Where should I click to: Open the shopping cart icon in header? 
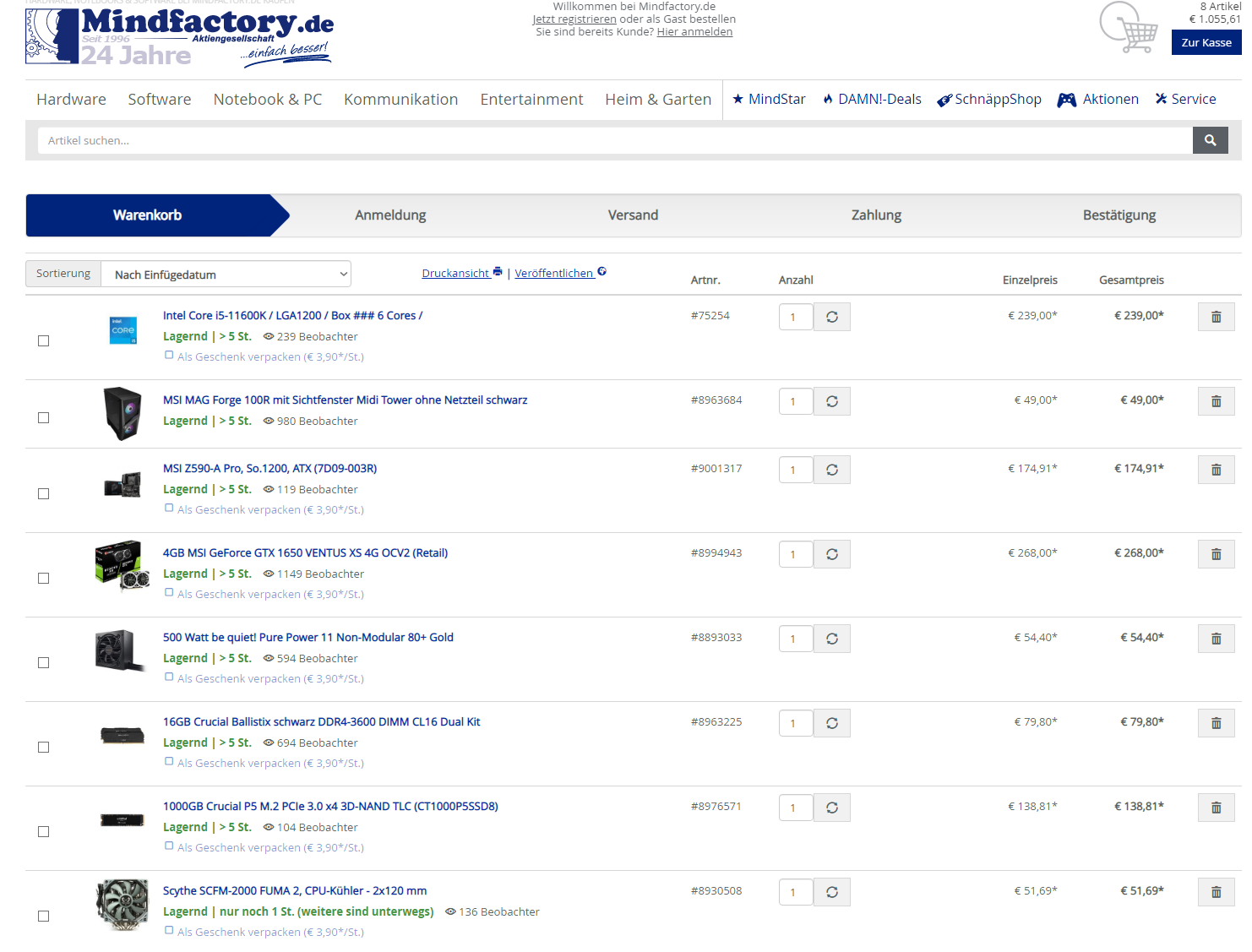1130,27
